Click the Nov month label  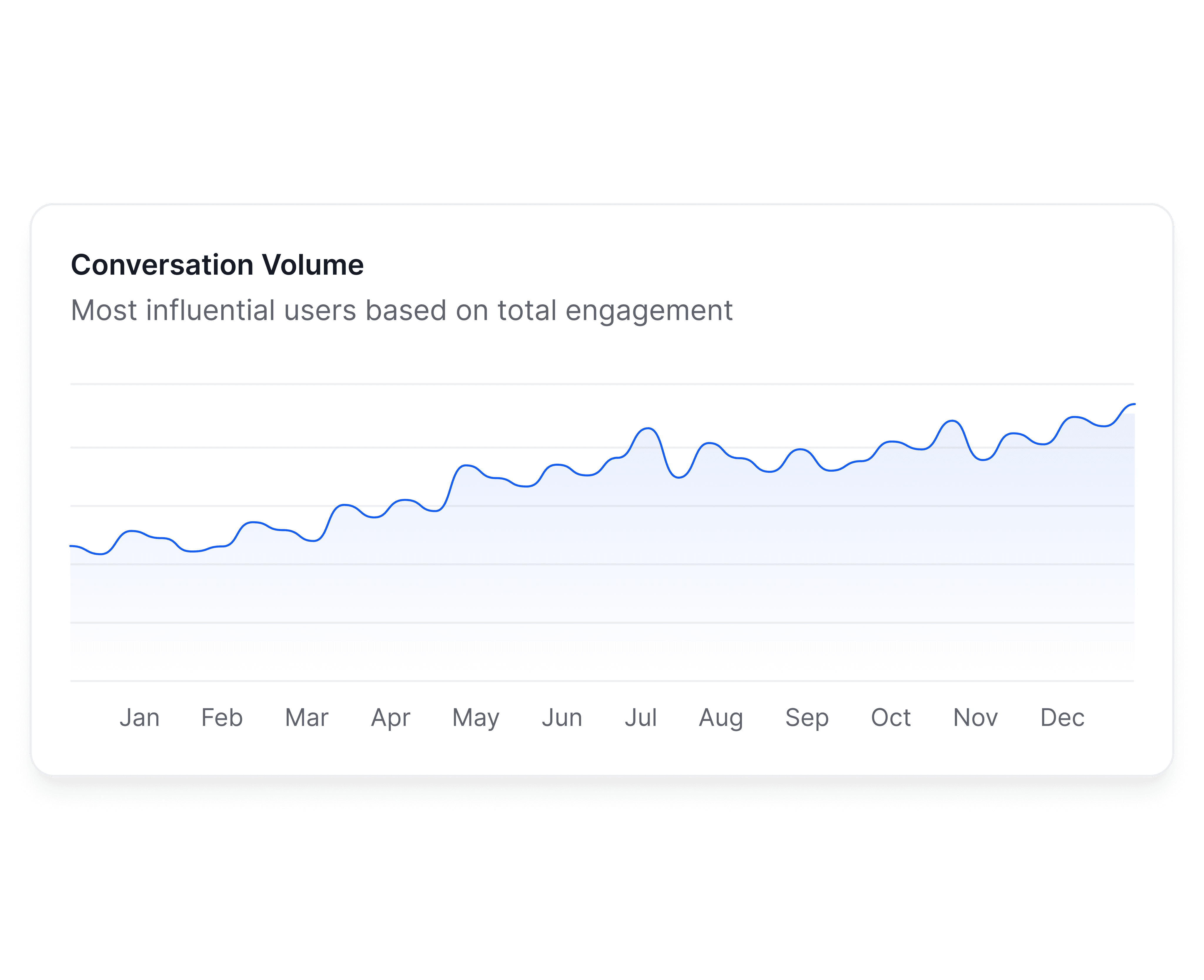[x=976, y=717]
